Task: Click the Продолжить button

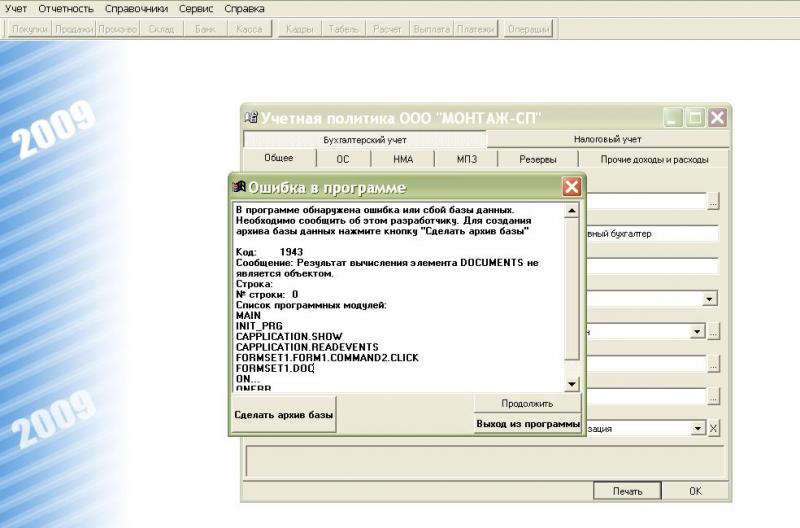Action: (527, 403)
